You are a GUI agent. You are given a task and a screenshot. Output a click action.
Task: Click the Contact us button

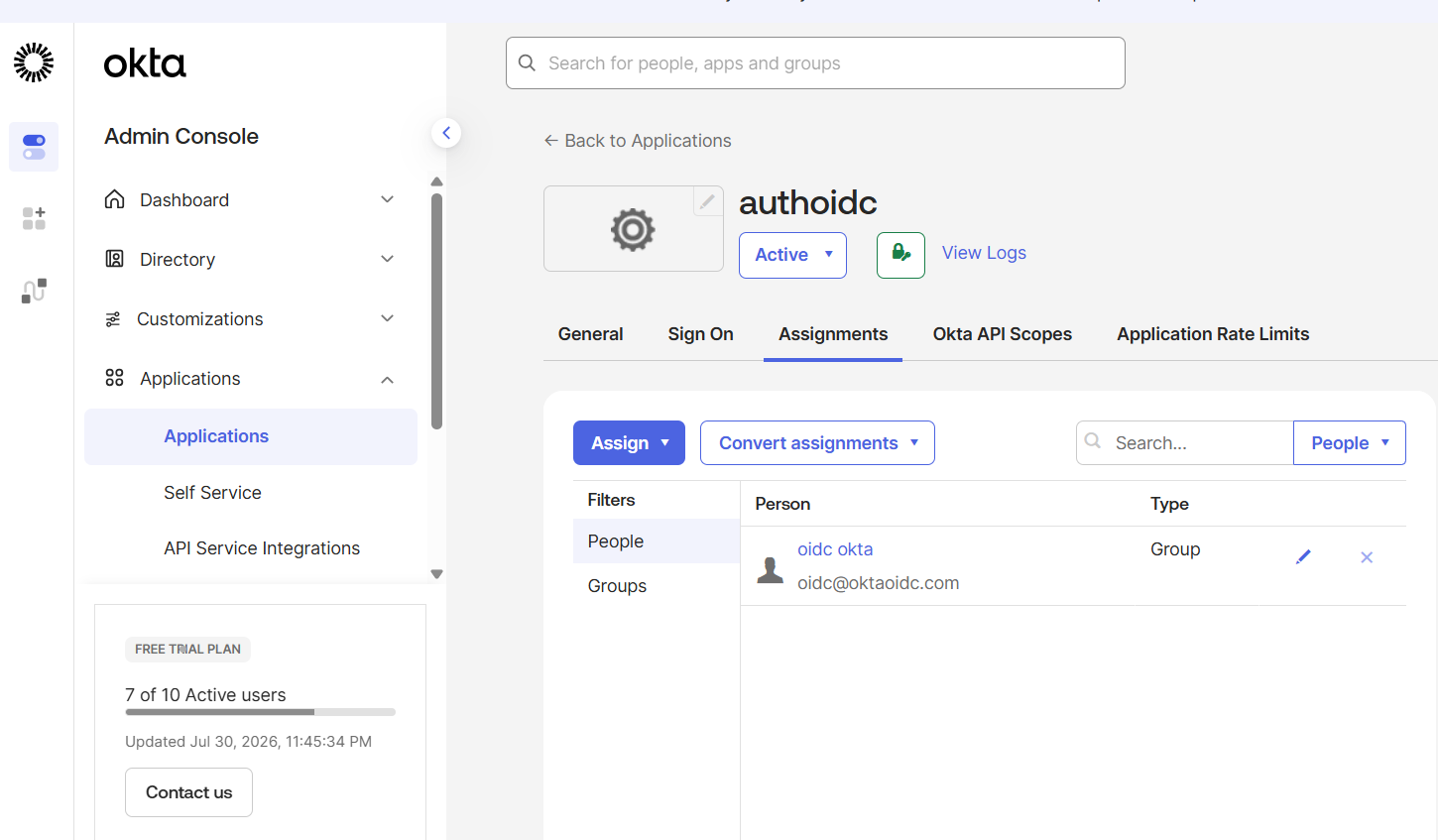(188, 792)
